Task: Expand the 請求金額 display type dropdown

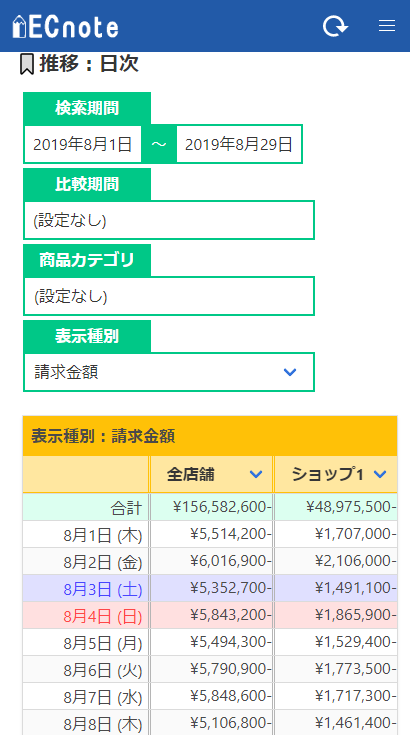Action: (169, 372)
